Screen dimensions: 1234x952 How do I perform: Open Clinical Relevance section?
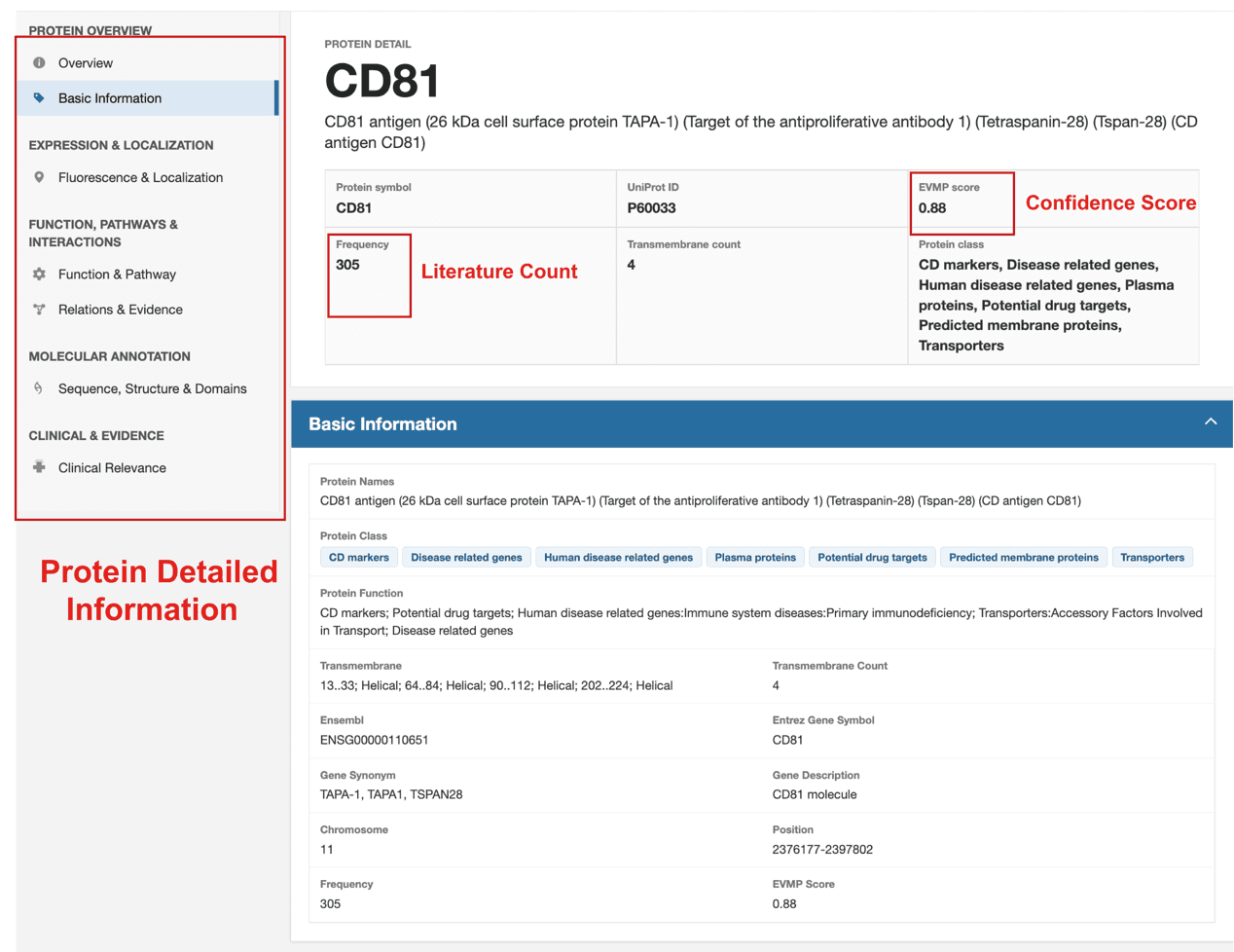pyautogui.click(x=148, y=467)
